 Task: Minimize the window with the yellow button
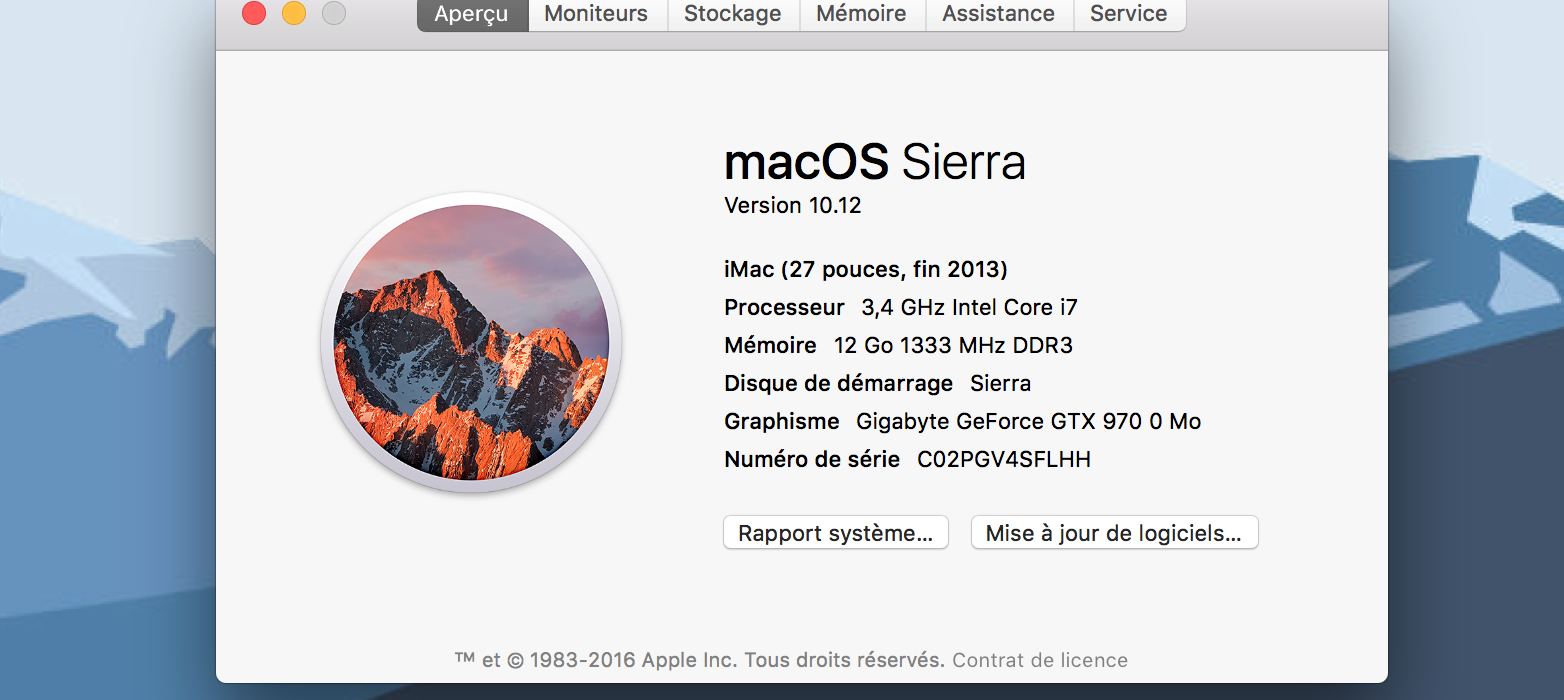(294, 13)
